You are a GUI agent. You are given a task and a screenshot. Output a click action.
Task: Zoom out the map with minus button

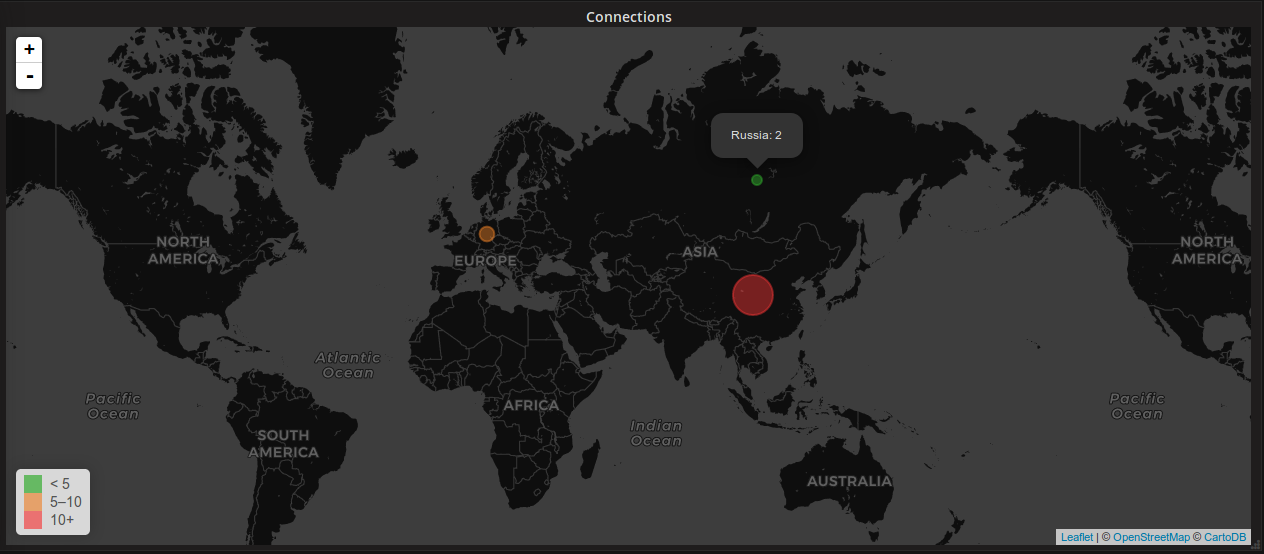coord(29,76)
